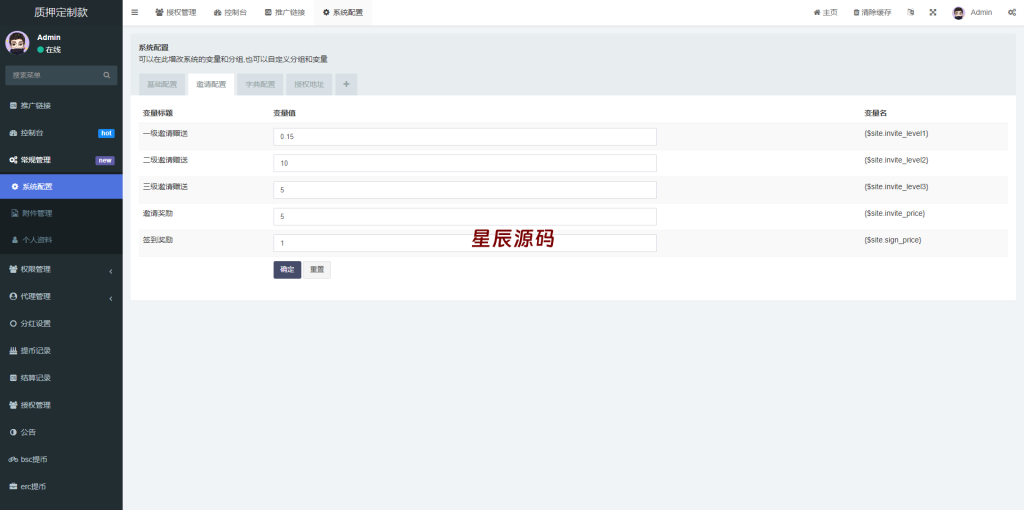Screen dimensions: 1024x510
Task: Edit the 三级邀请赠送 value field
Action: tap(465, 190)
